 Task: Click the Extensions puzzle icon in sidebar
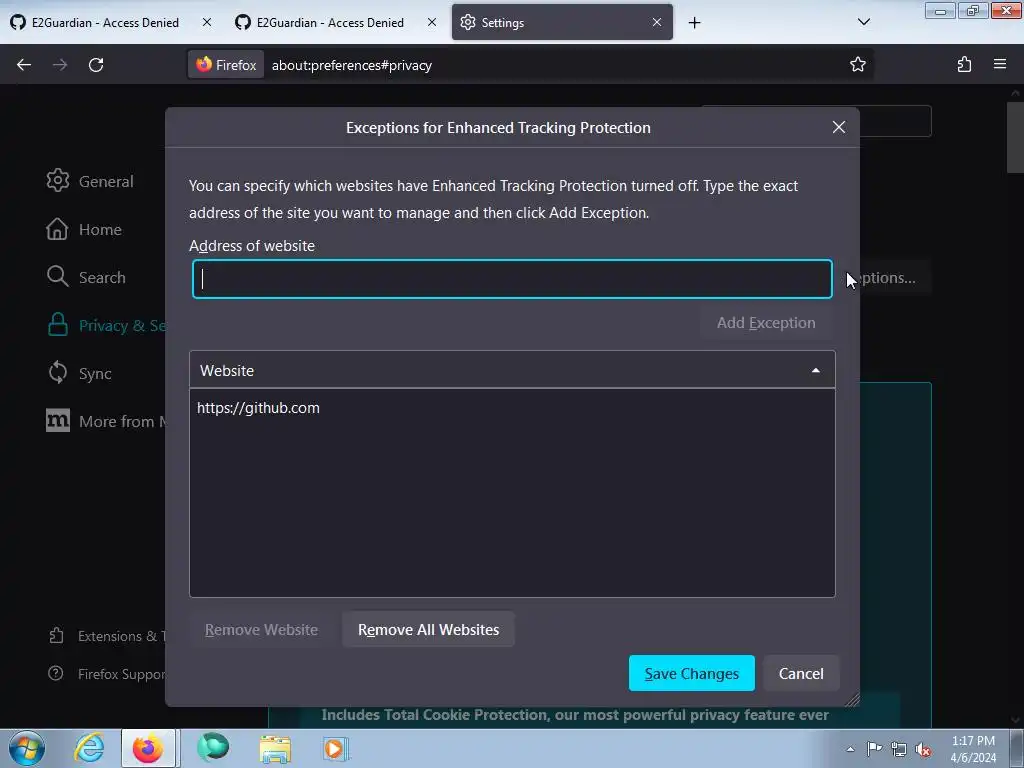click(56, 635)
